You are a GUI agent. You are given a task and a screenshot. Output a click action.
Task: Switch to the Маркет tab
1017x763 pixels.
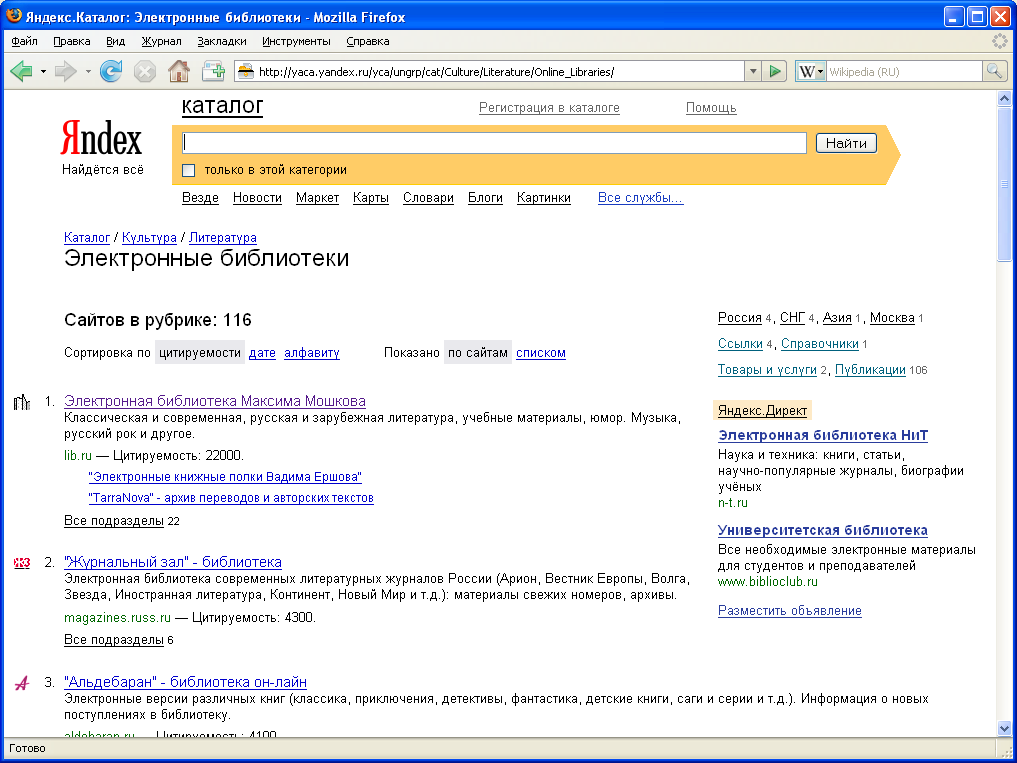pyautogui.click(x=317, y=198)
